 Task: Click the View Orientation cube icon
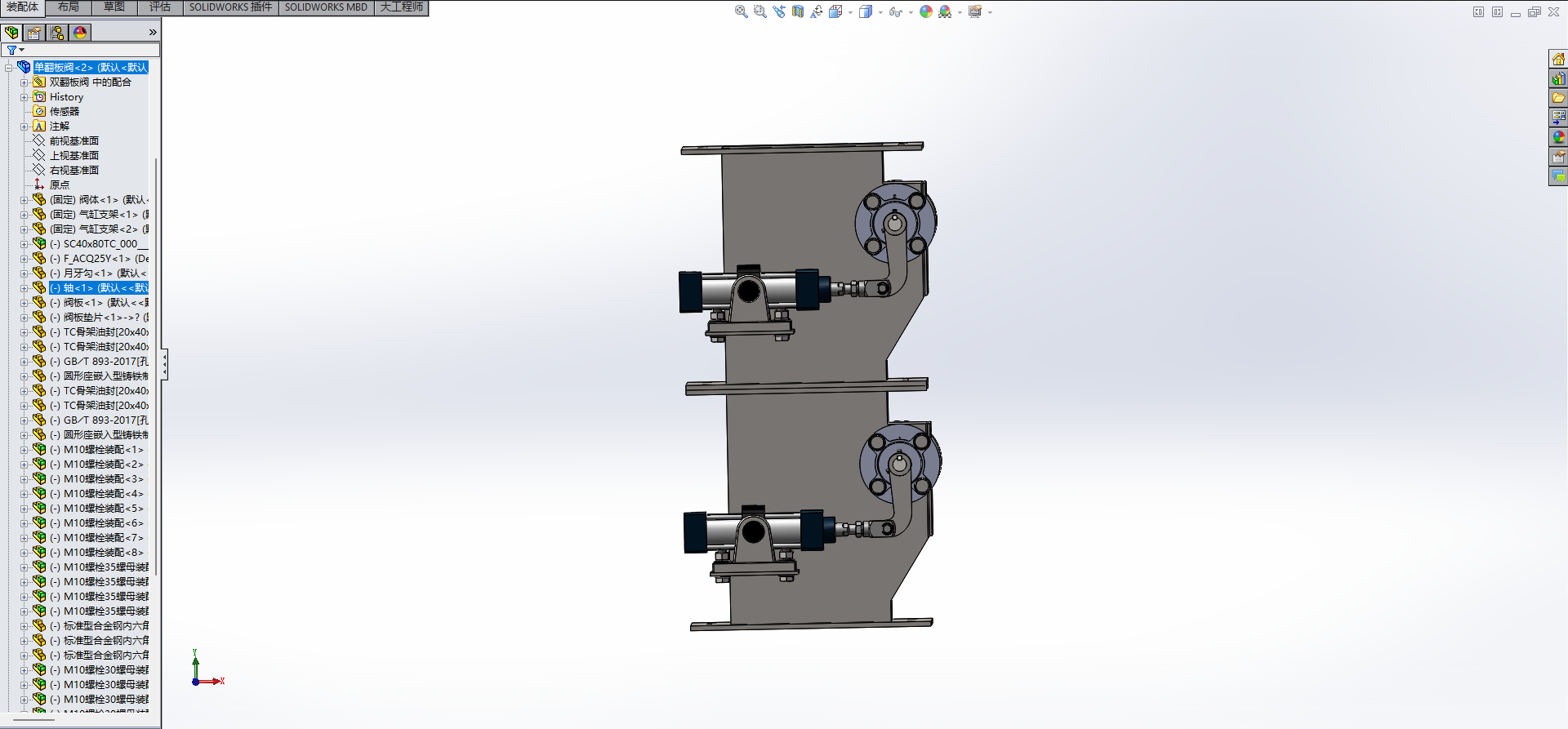click(835, 11)
